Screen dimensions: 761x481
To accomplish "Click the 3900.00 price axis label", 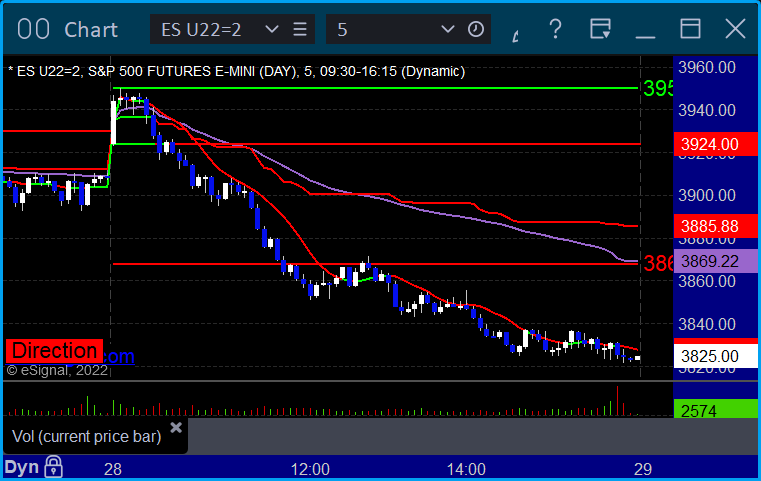I will 707,196.
